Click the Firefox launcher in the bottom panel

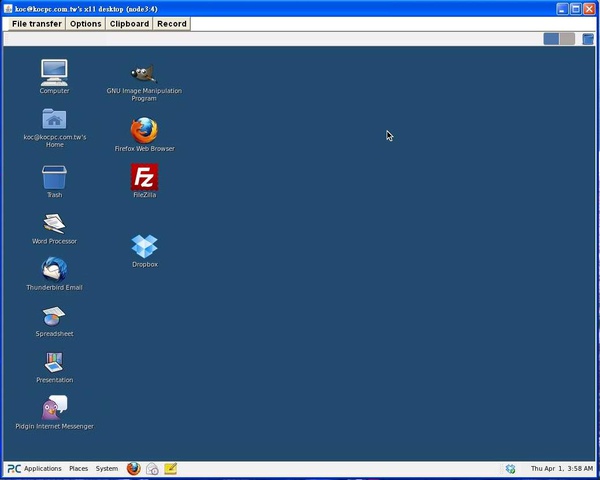pos(133,468)
